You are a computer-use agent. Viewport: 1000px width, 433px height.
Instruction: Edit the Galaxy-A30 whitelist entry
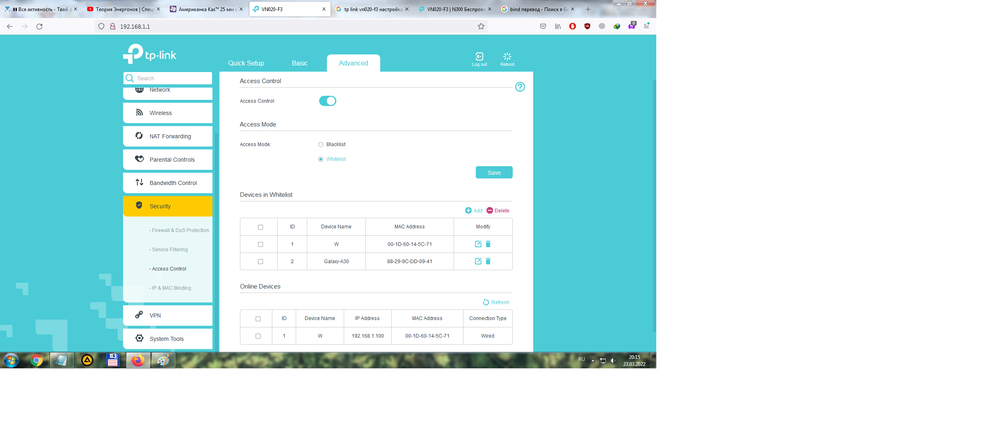(x=478, y=261)
